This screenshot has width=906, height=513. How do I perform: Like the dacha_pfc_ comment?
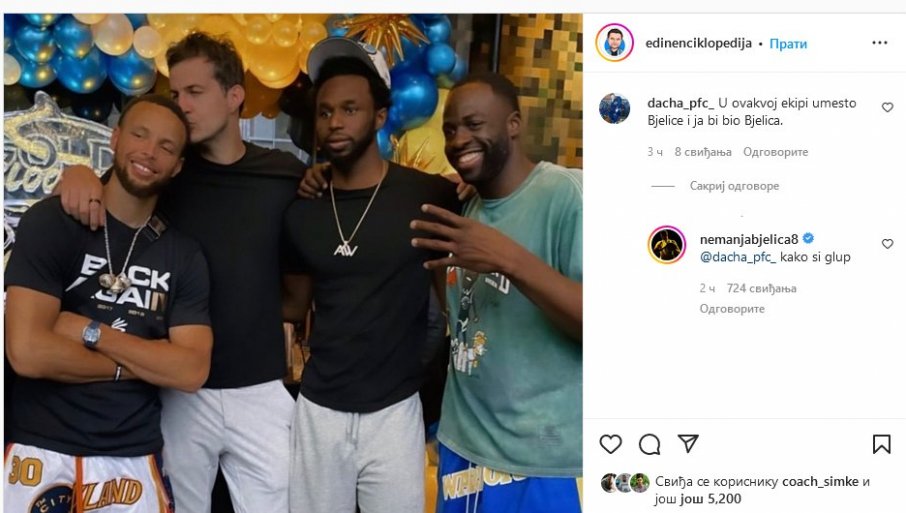[887, 107]
